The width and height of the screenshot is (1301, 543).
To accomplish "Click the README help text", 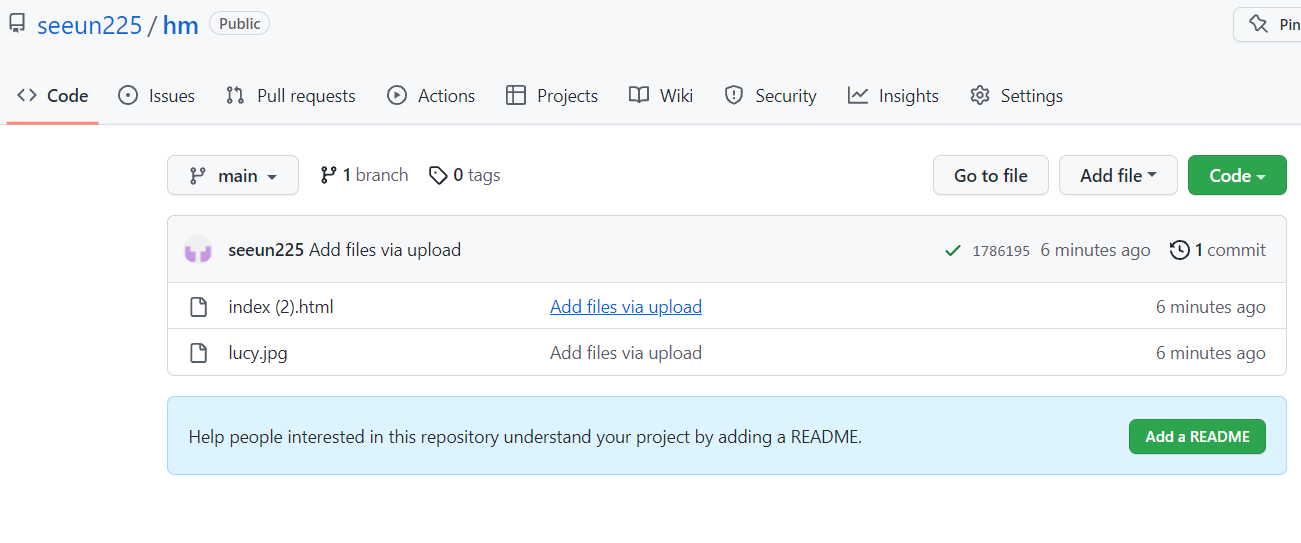I will 525,437.
